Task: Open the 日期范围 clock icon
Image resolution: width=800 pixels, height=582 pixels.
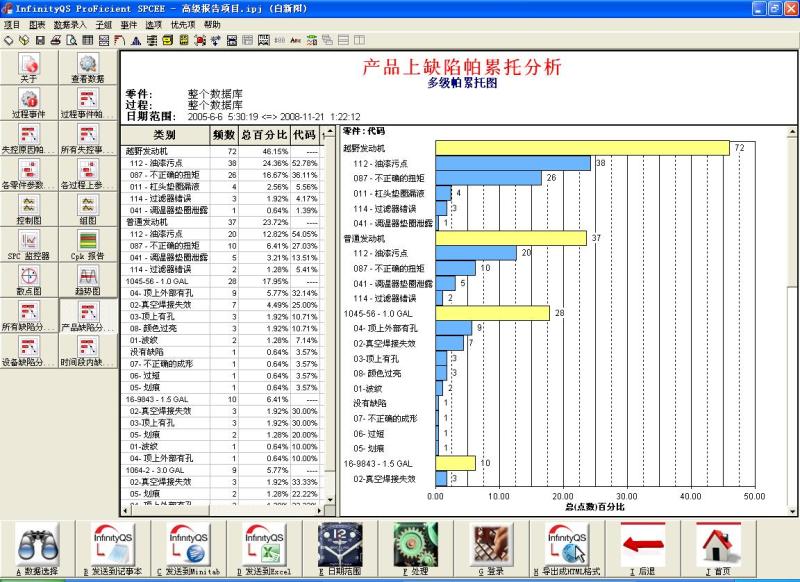Action: coord(340,549)
